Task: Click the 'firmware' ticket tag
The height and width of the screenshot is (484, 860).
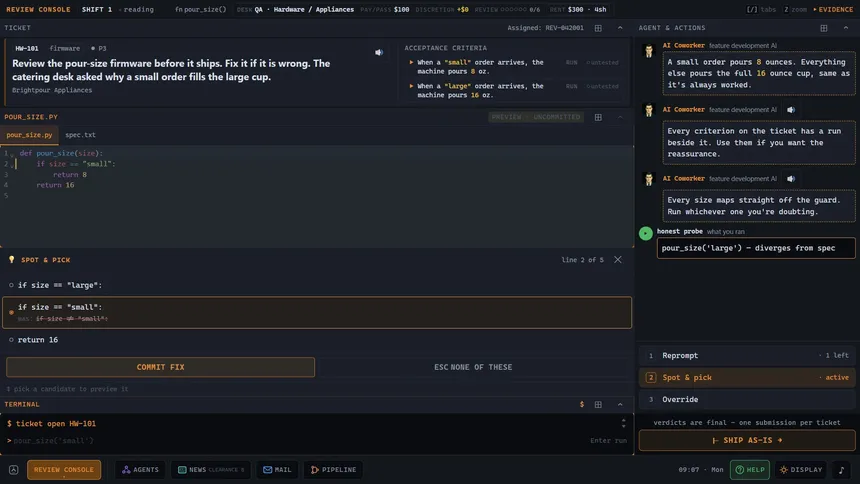Action: click(x=65, y=48)
